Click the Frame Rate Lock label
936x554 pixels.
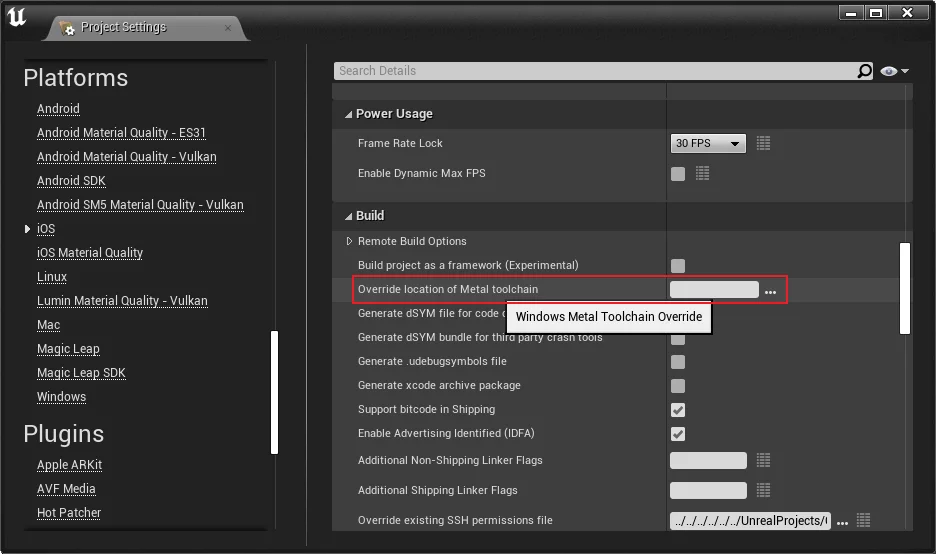point(400,143)
